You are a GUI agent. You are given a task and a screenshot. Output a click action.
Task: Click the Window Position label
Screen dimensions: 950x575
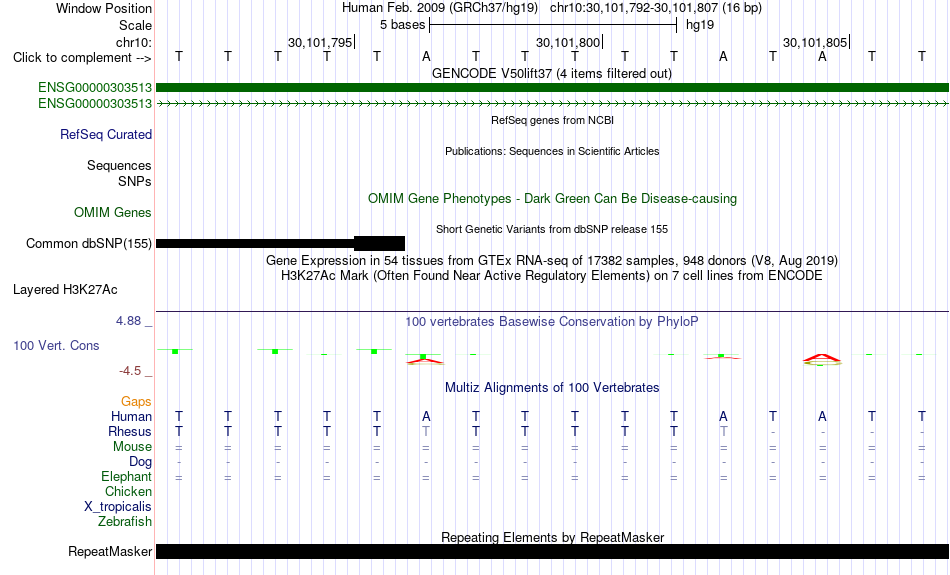pyautogui.click(x=104, y=8)
